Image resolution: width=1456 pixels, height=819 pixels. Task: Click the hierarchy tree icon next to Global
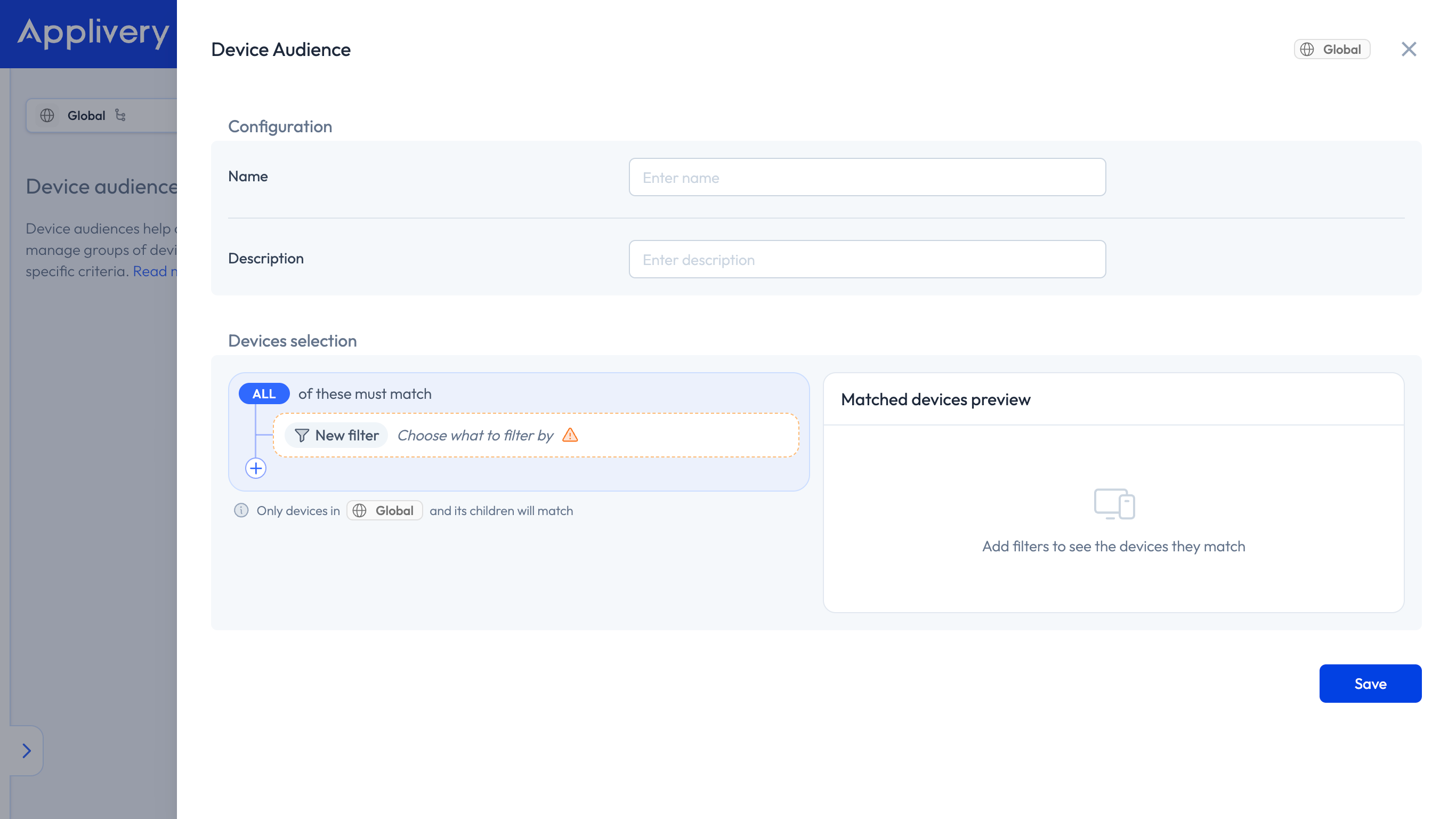[x=120, y=115]
